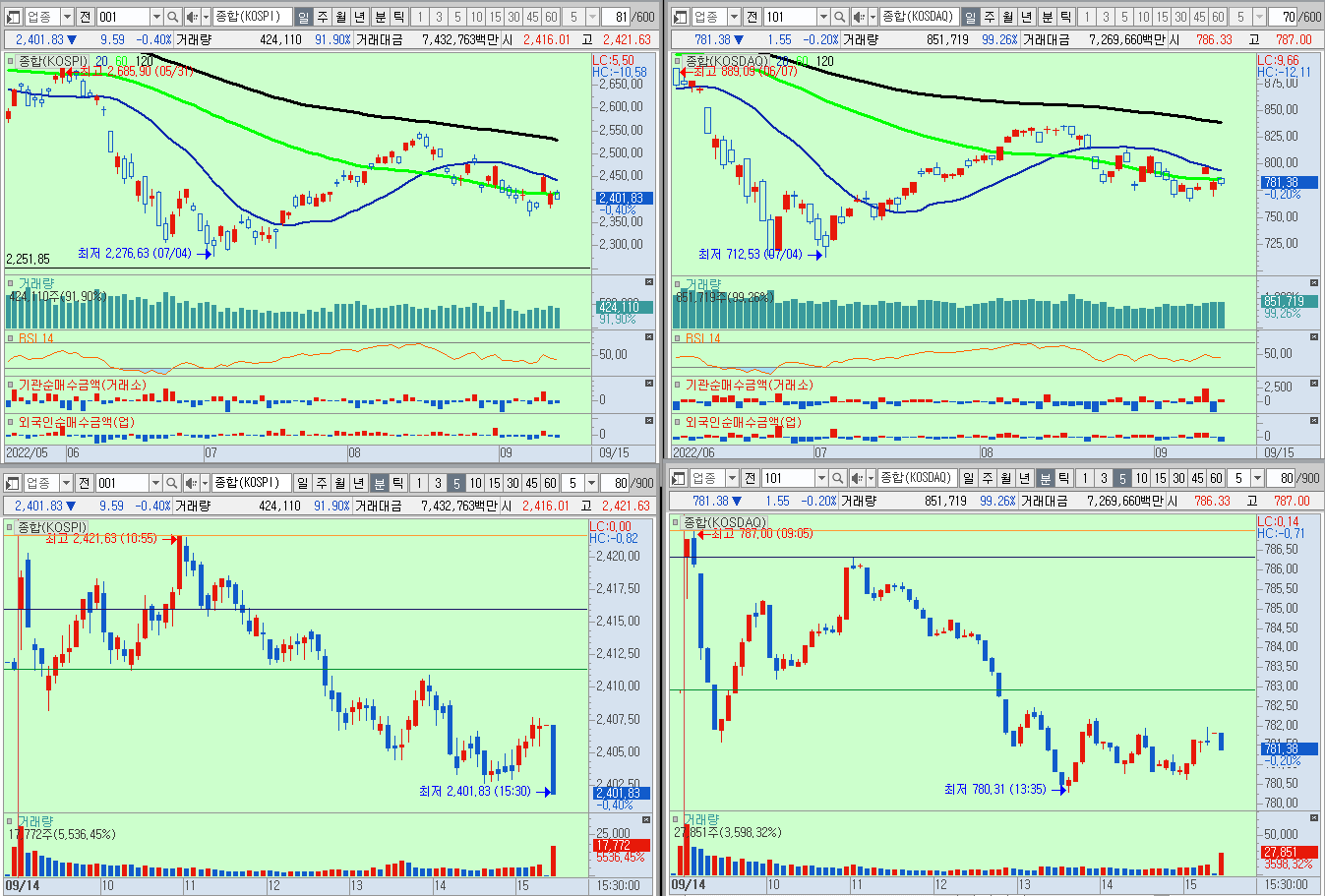Close 외국인순매수금액 pane in KOSDAQ daily chart

pyautogui.click(x=1316, y=420)
